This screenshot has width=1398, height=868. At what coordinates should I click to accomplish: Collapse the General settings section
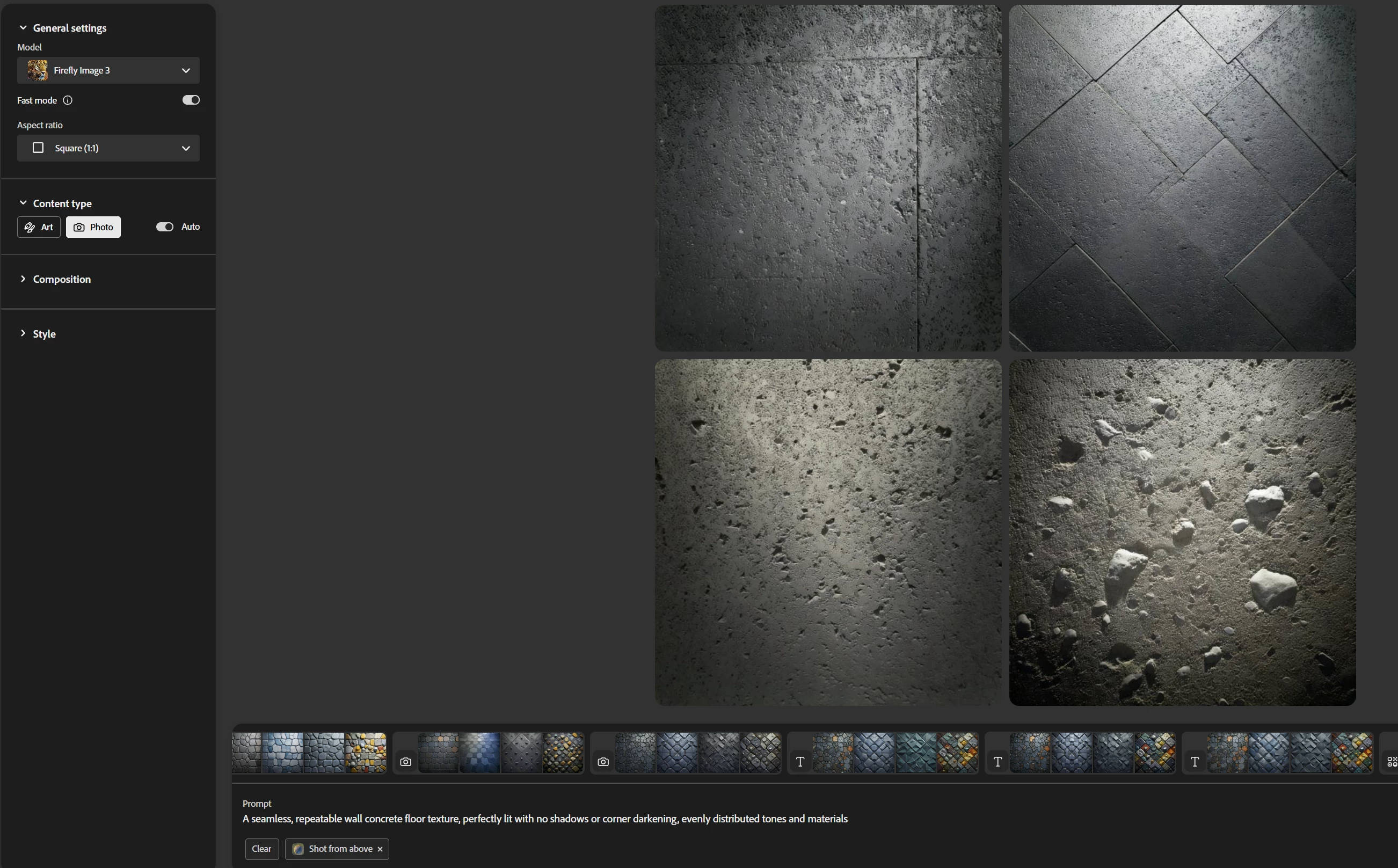(69, 27)
